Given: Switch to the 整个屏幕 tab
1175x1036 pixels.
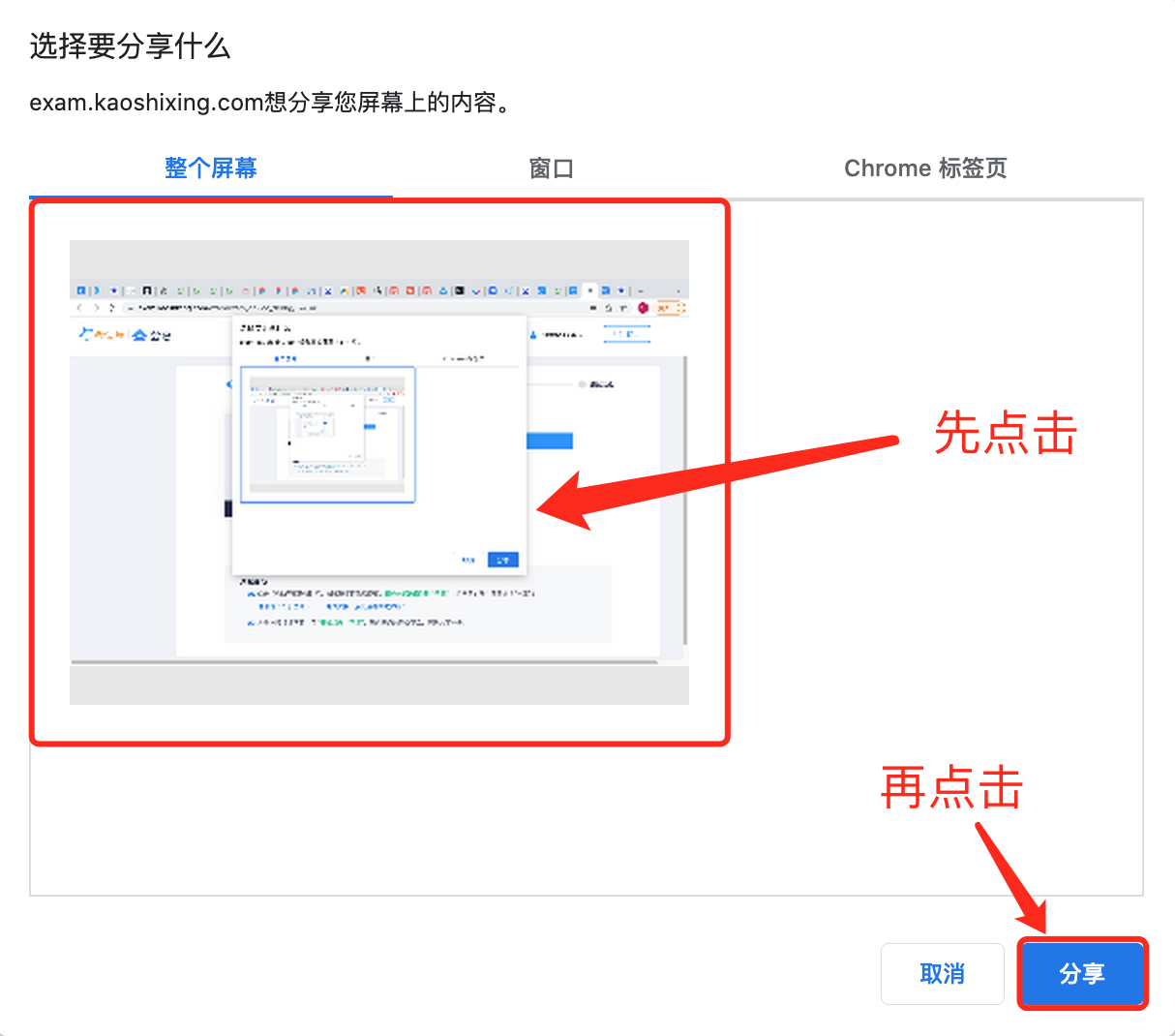Looking at the screenshot, I should point(210,168).
